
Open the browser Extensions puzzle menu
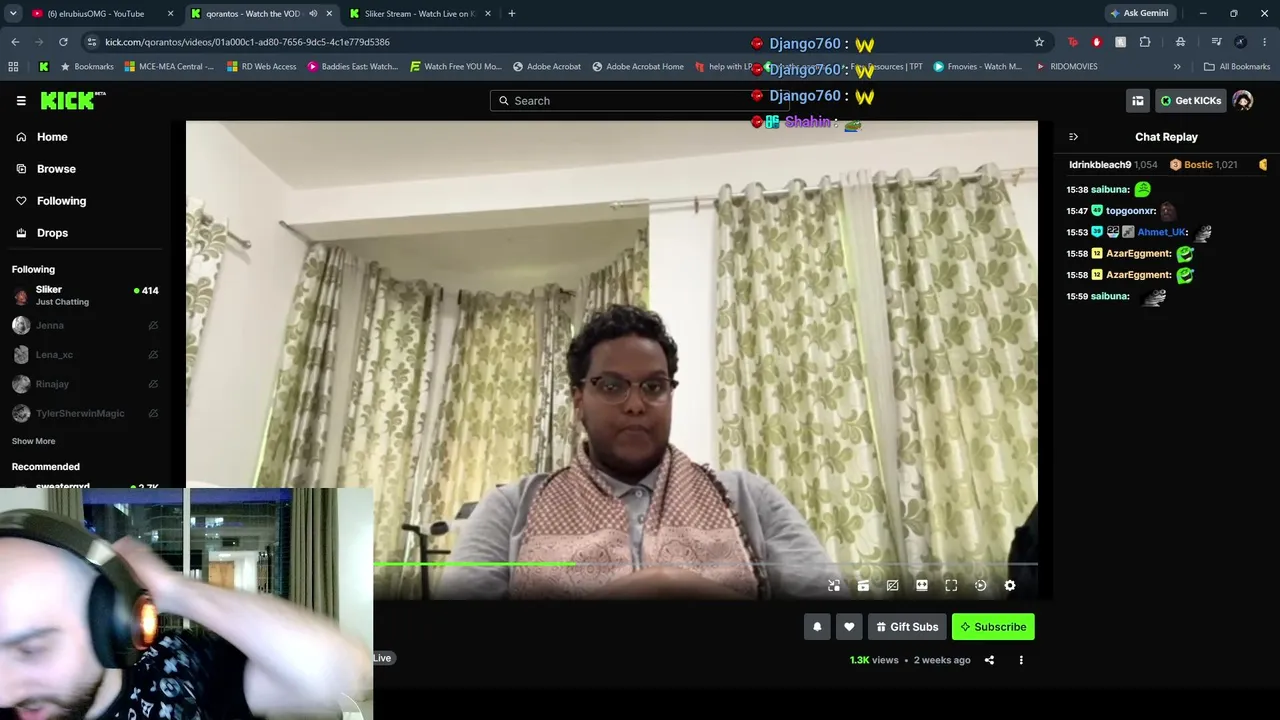[1145, 42]
